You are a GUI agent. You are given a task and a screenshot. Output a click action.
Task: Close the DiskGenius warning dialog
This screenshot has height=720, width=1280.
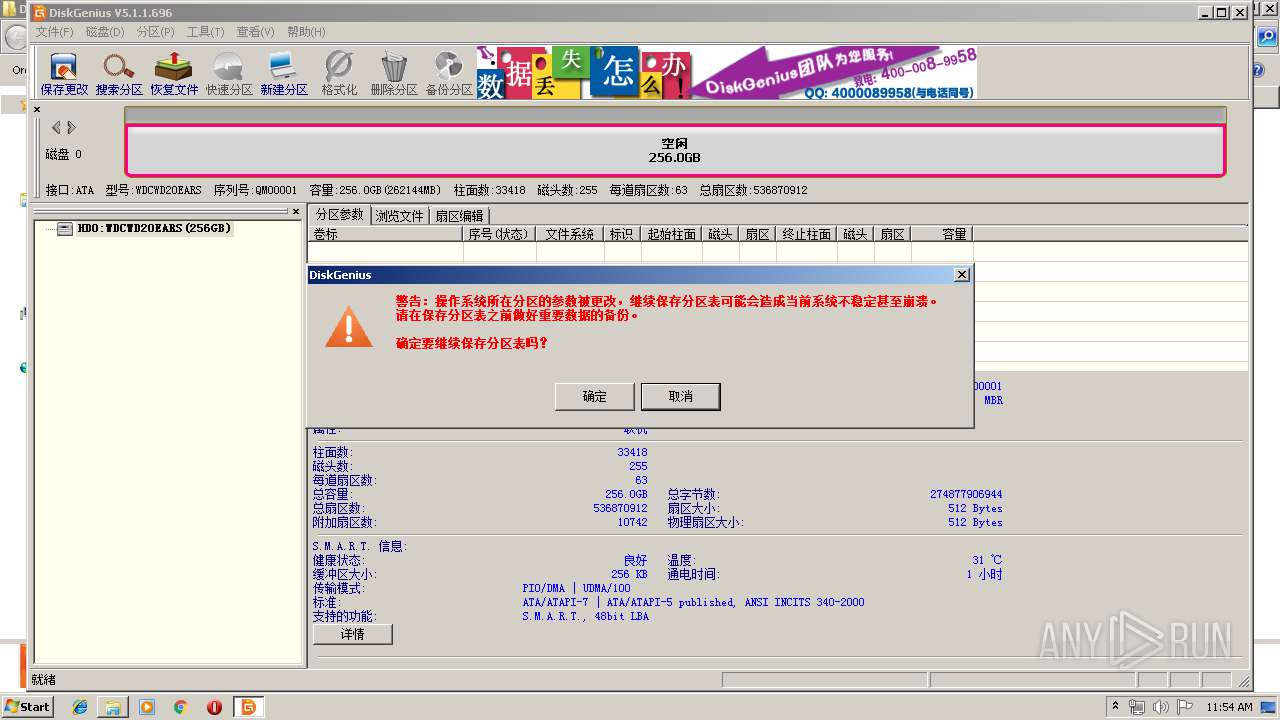coord(961,274)
